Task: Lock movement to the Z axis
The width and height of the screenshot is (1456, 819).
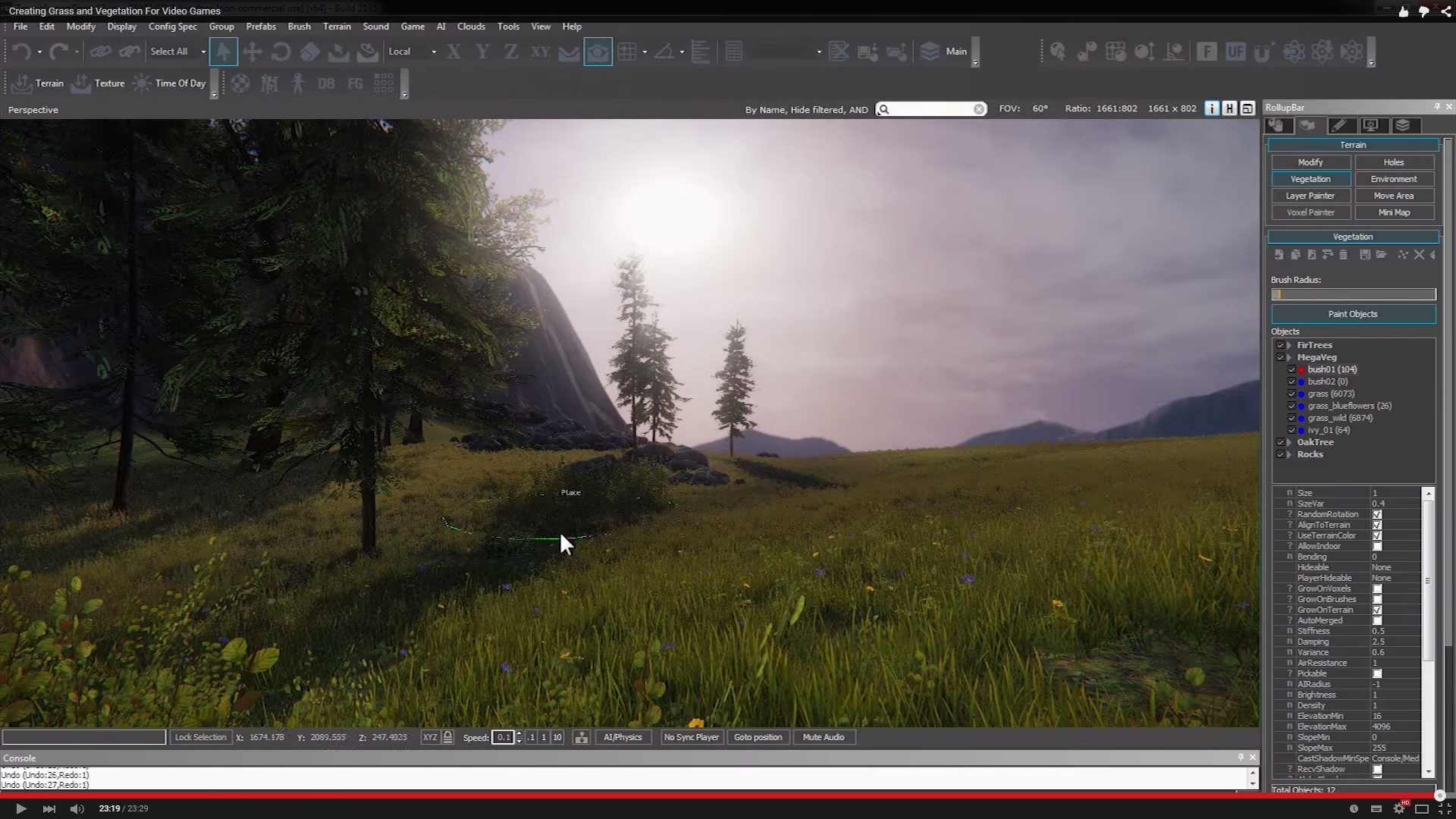Action: point(511,52)
